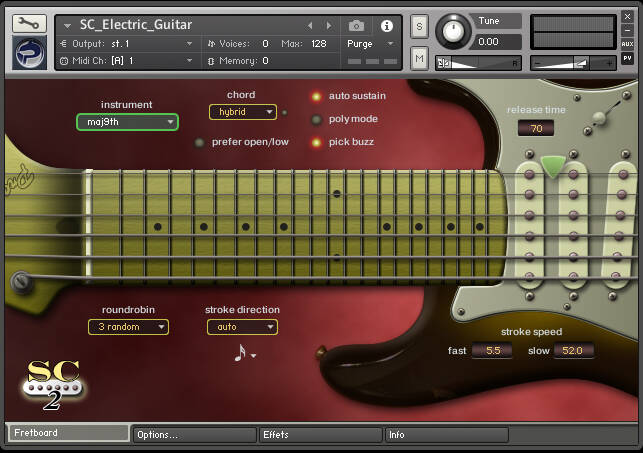Enable prefer open/low
The height and width of the screenshot is (453, 643).
coord(199,143)
